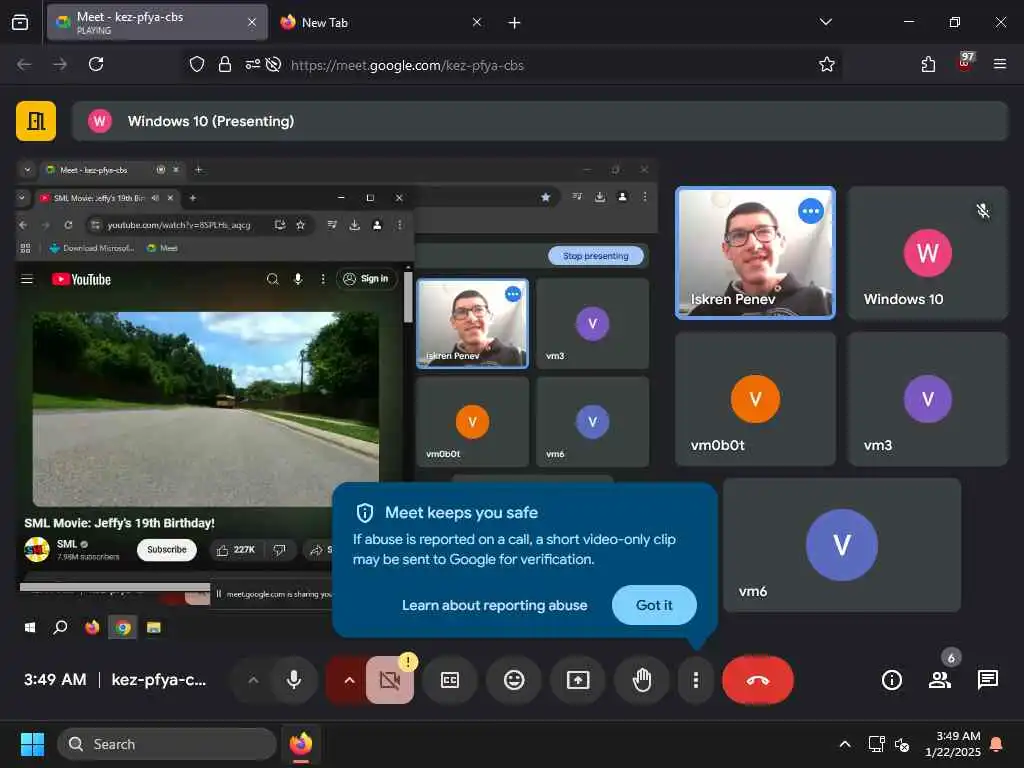Screen dimensions: 1024x768
Task: Switch to the Meet kez-pfya-cbs tab
Action: pos(157,22)
